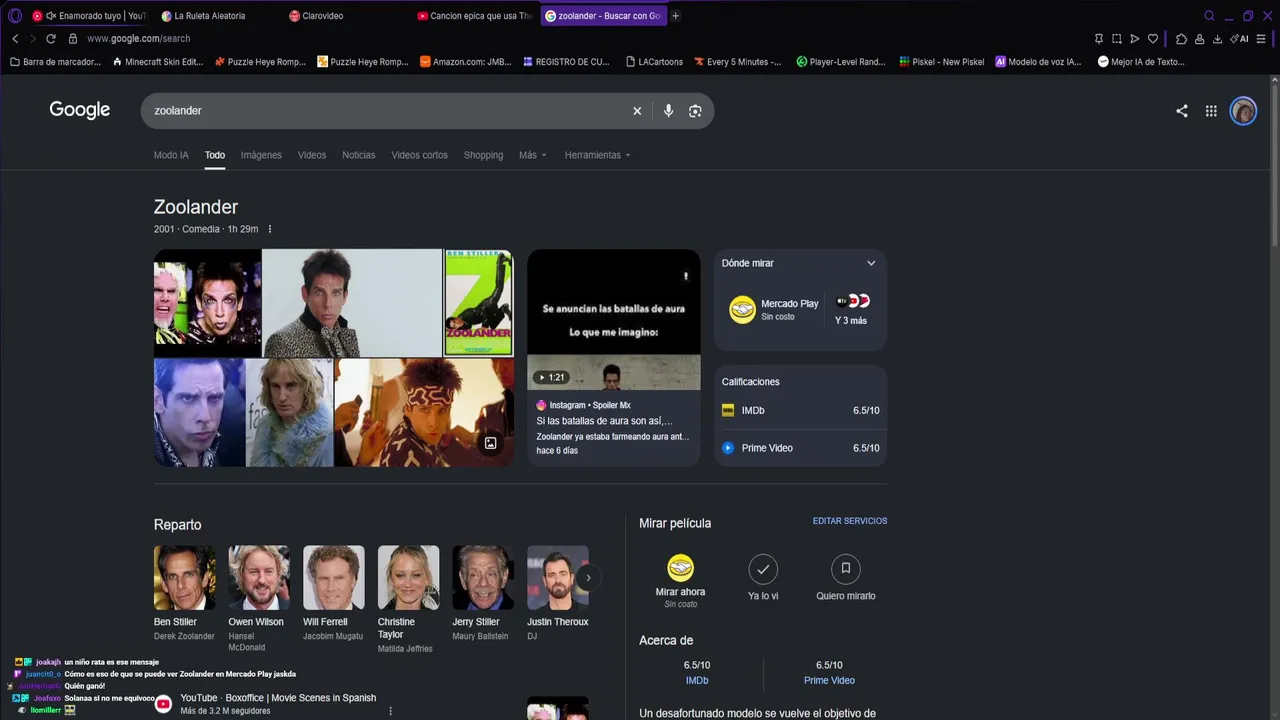This screenshot has height=720, width=1280.
Task: Open the Prime Video link under Acerca de
Action: [x=829, y=680]
